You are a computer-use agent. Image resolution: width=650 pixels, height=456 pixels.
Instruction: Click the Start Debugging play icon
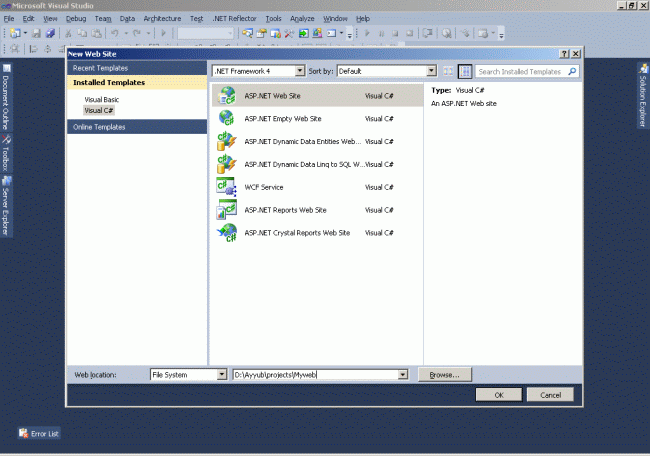point(163,33)
